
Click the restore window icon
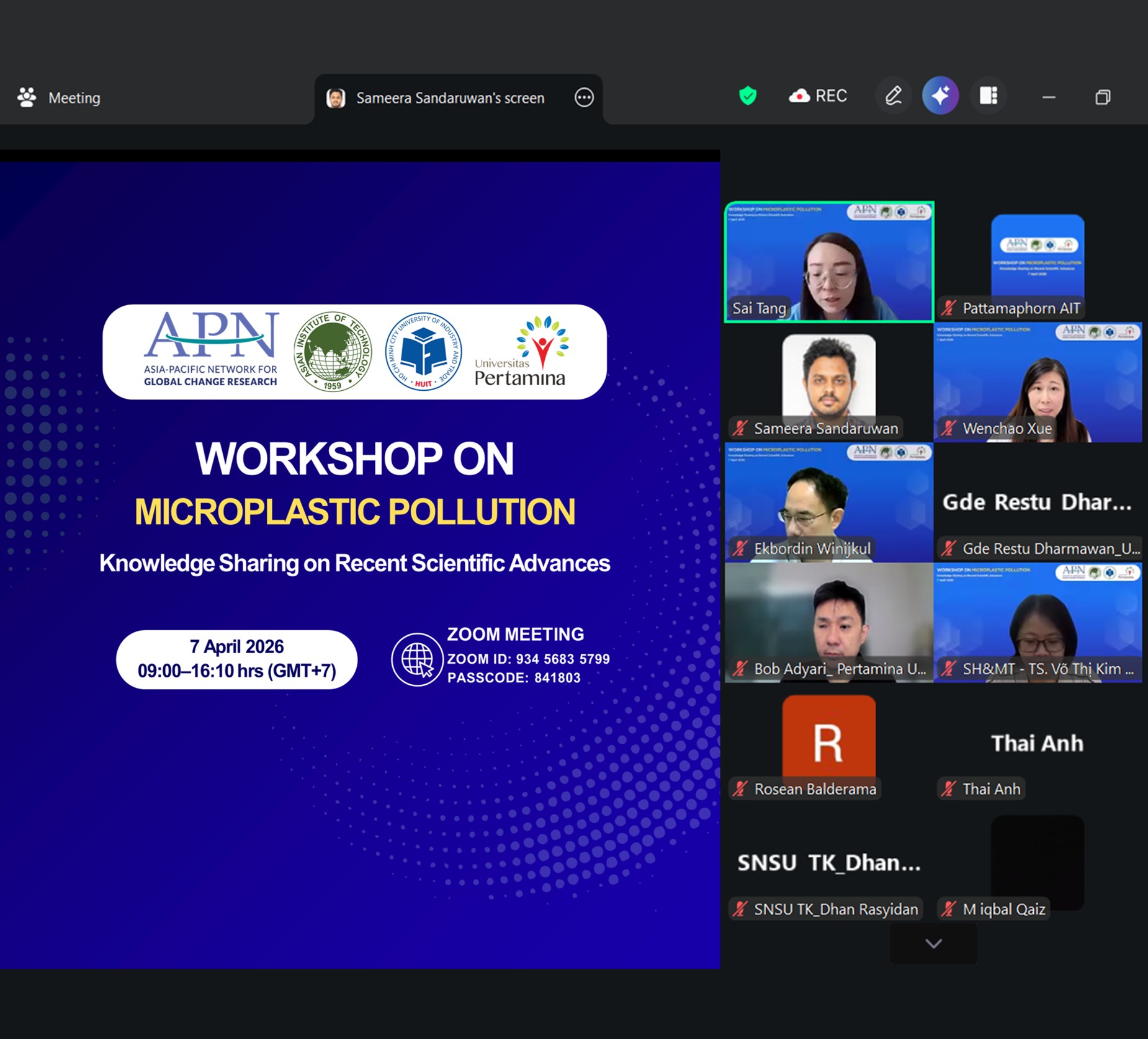[1103, 97]
